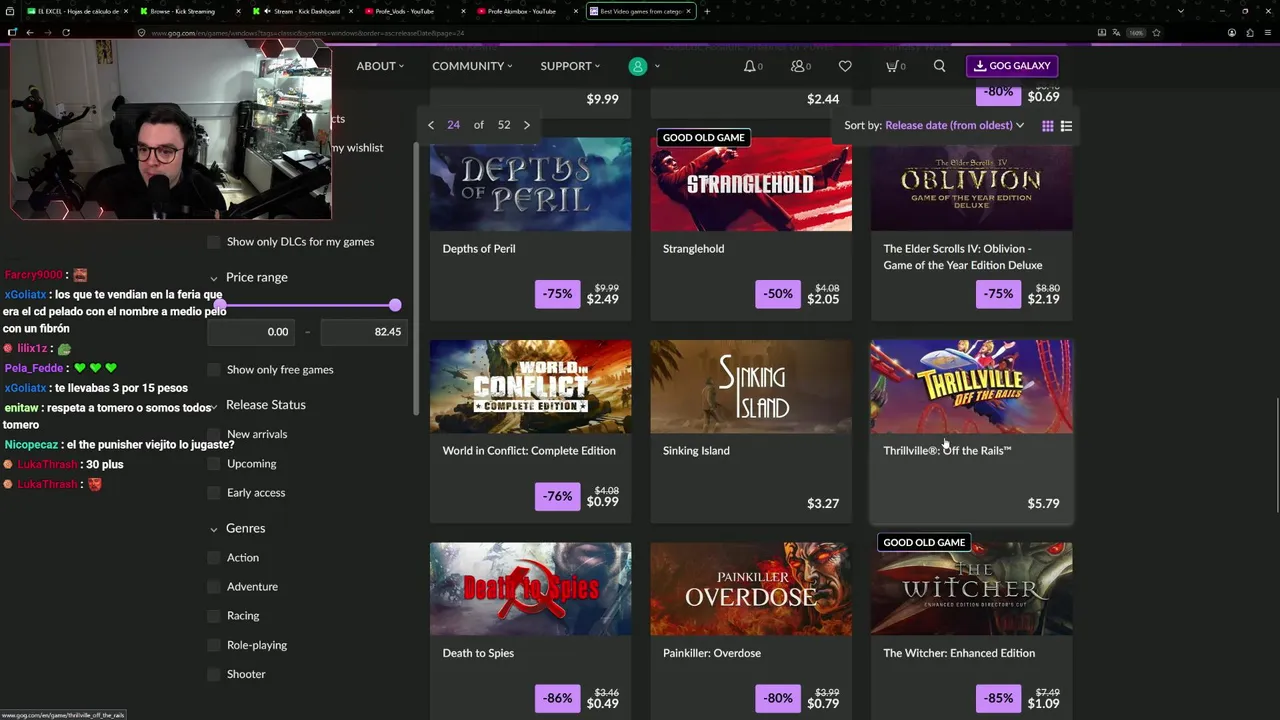Check the New arrivals filter
Image resolution: width=1280 pixels, height=720 pixels.
click(214, 434)
